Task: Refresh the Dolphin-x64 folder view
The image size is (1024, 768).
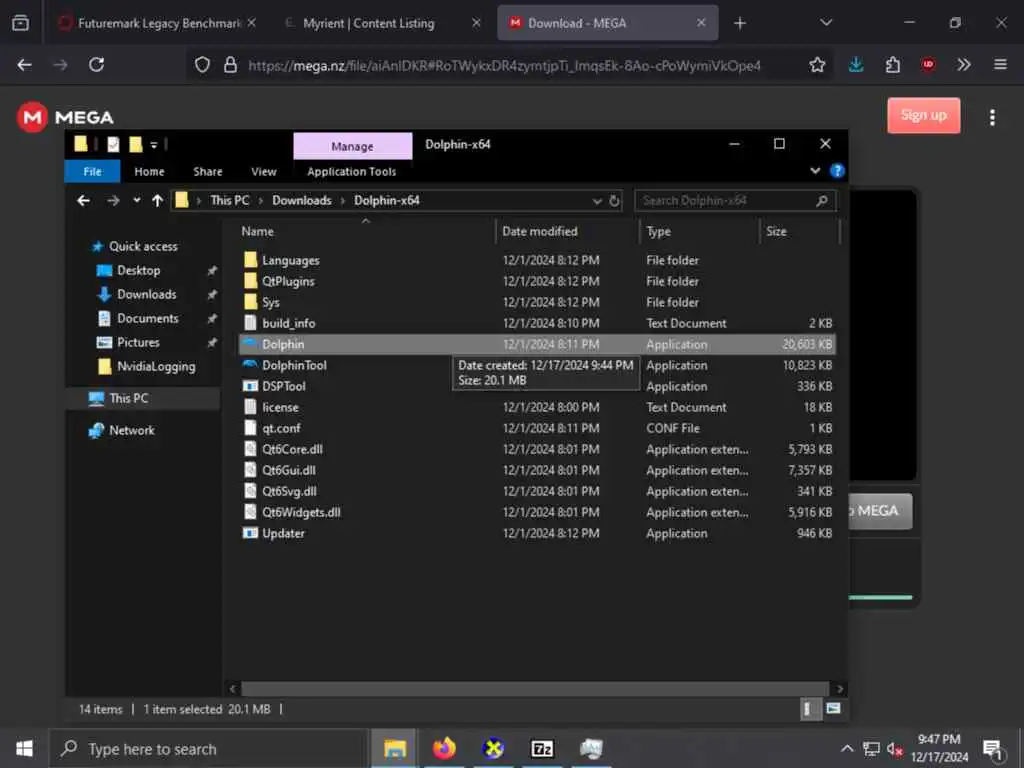Action: (614, 200)
